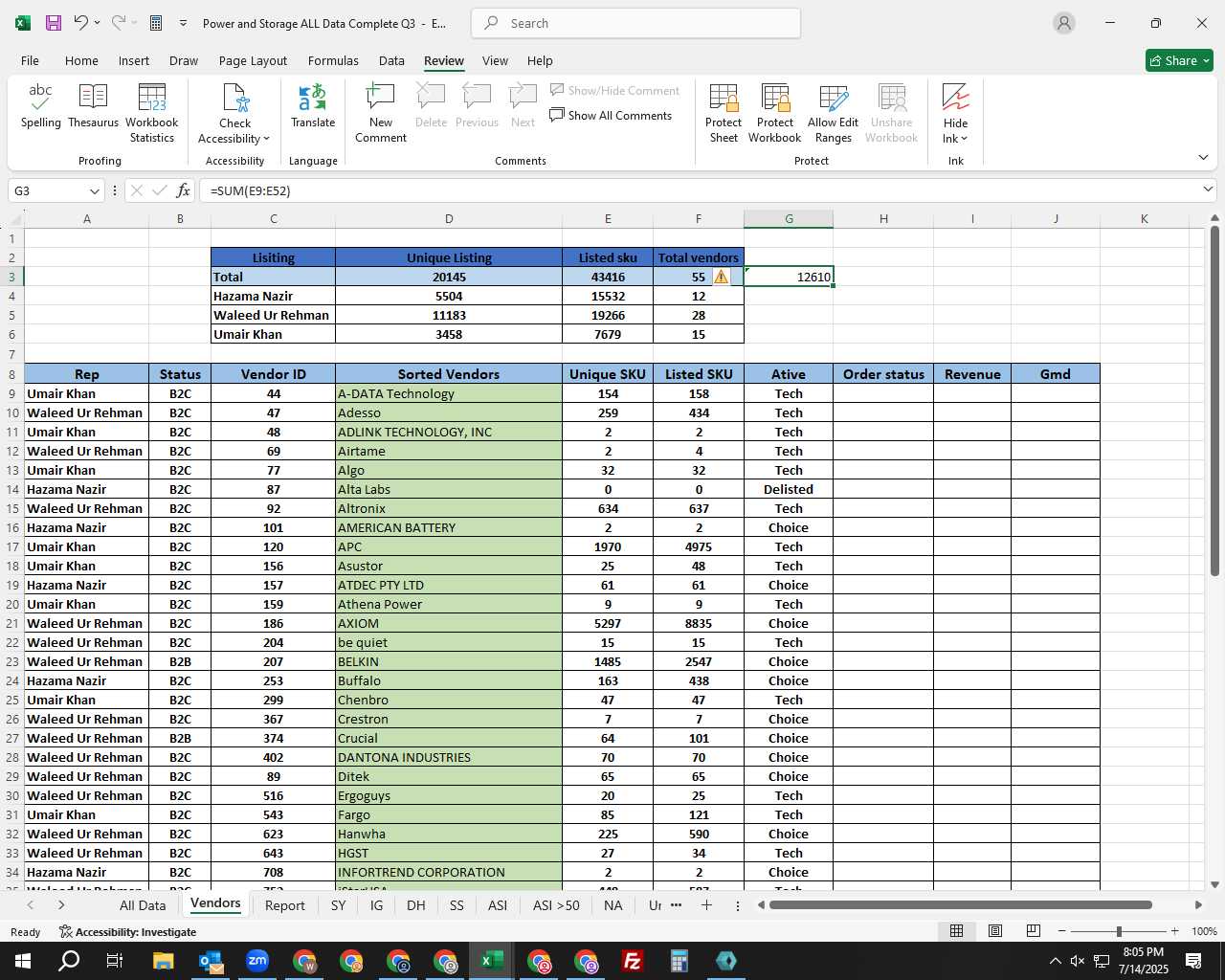Viewport: 1225px width, 980px height.
Task: Switch to the Data ribbon tab
Action: coord(391,60)
